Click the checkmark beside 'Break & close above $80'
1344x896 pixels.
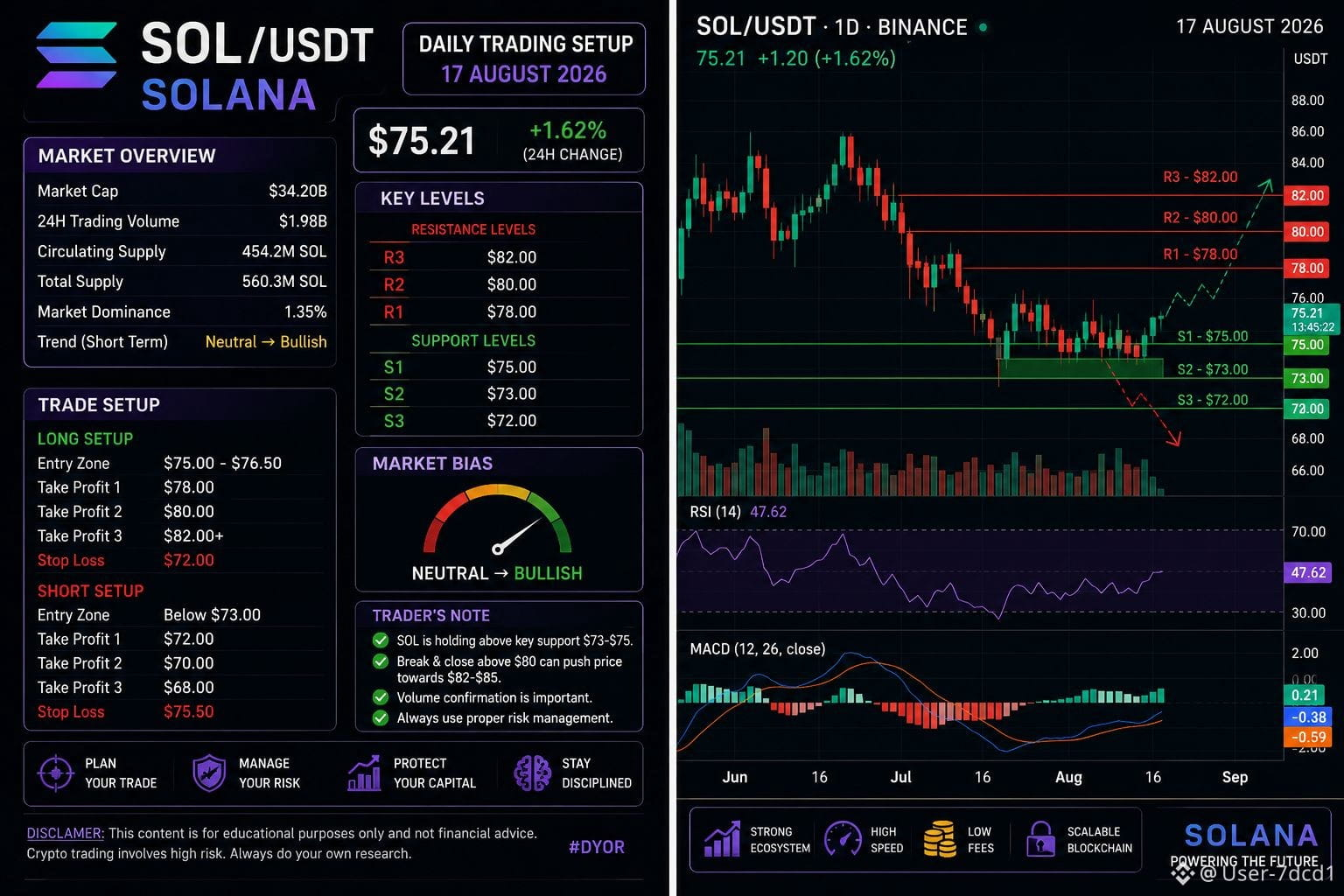pyautogui.click(x=381, y=661)
